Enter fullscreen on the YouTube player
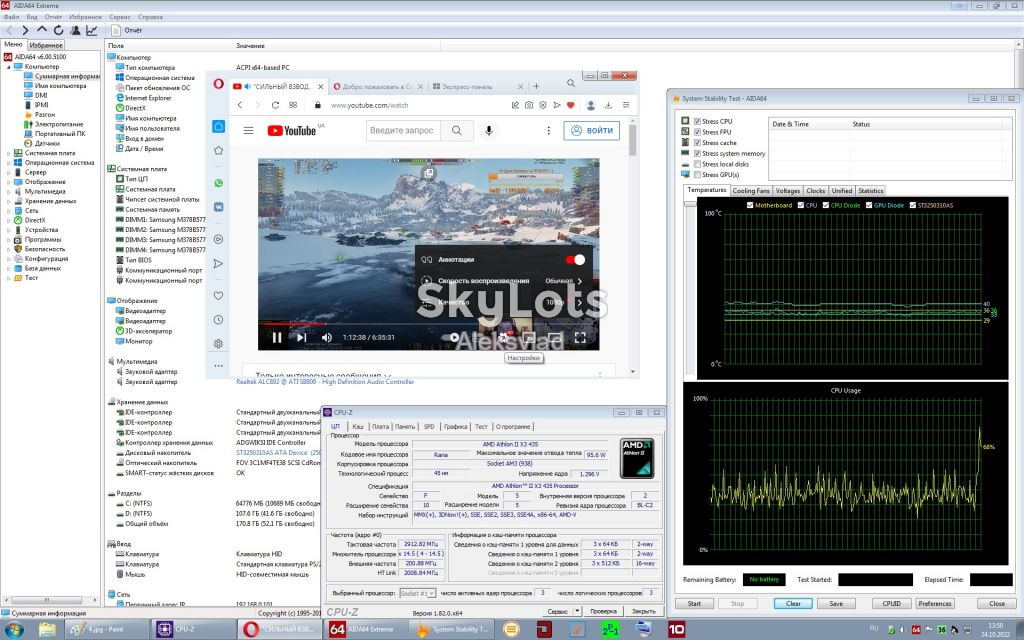1024x640 pixels. click(x=580, y=338)
